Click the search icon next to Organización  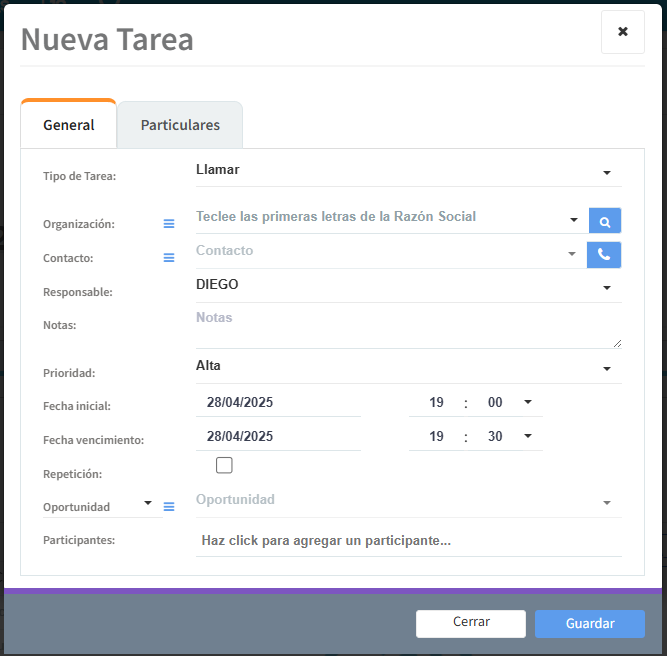point(604,221)
